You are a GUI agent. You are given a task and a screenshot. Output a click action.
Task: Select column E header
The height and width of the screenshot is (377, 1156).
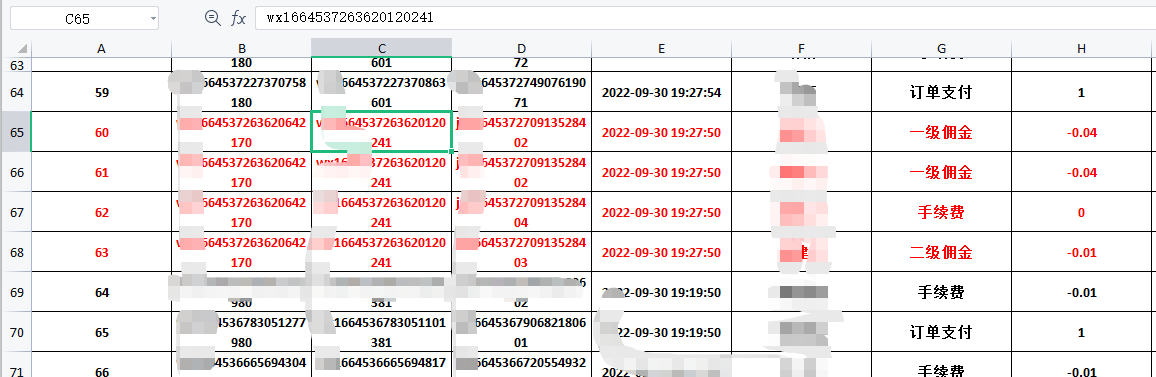pos(661,48)
